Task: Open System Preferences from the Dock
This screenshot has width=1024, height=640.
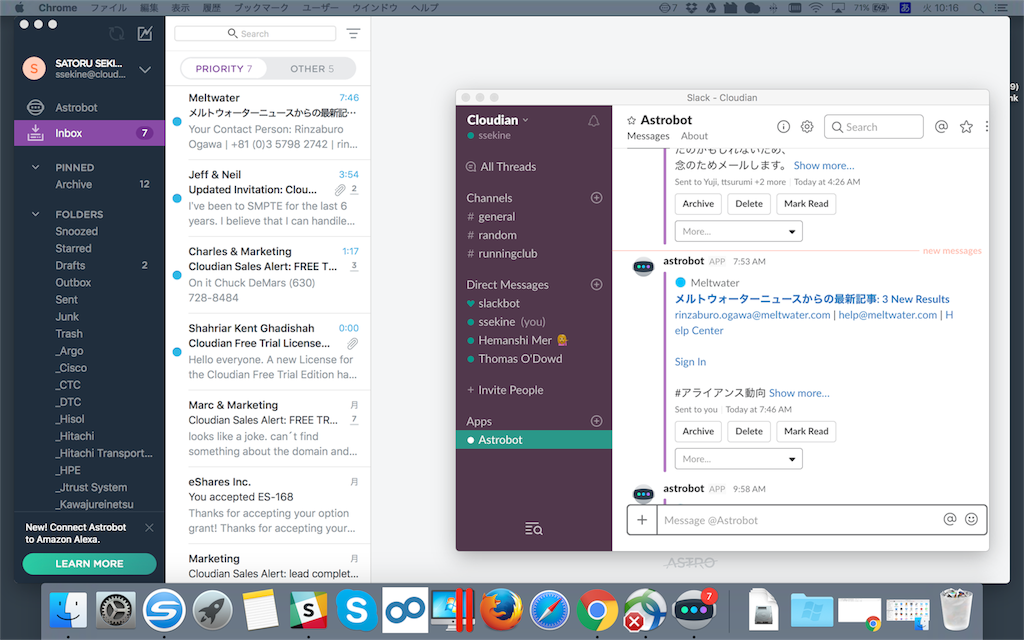Action: [x=116, y=609]
